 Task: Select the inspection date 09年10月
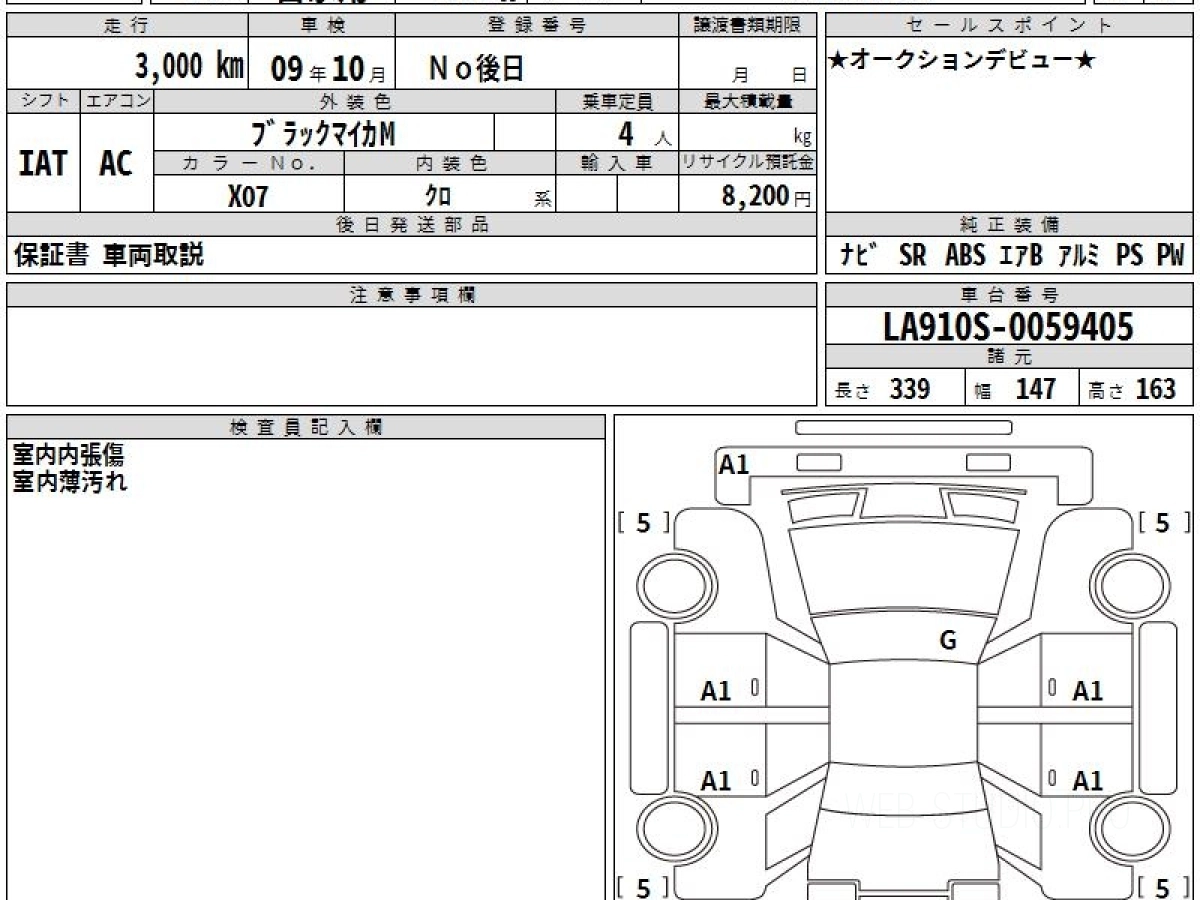[x=327, y=68]
